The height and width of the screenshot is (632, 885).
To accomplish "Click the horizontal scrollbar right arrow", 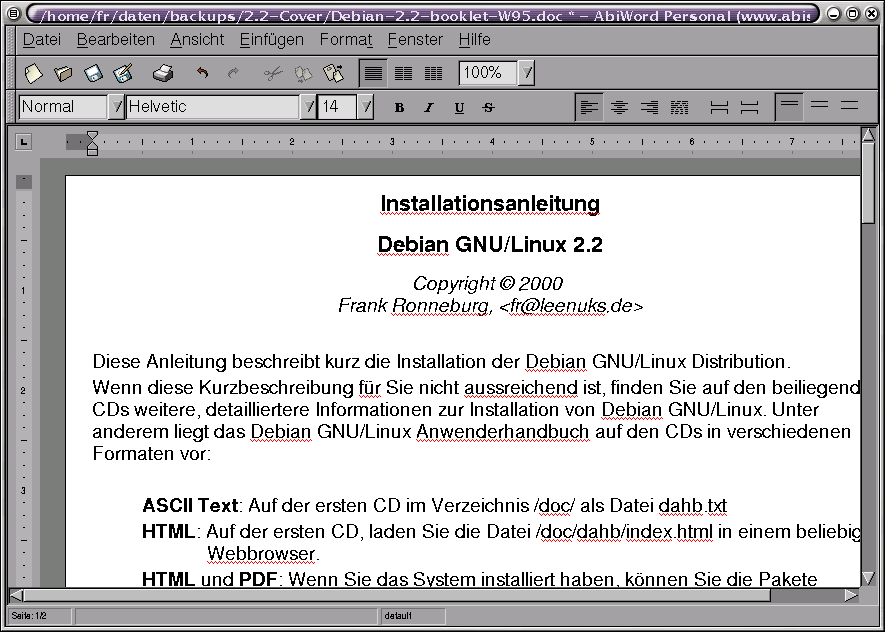I will click(x=851, y=595).
